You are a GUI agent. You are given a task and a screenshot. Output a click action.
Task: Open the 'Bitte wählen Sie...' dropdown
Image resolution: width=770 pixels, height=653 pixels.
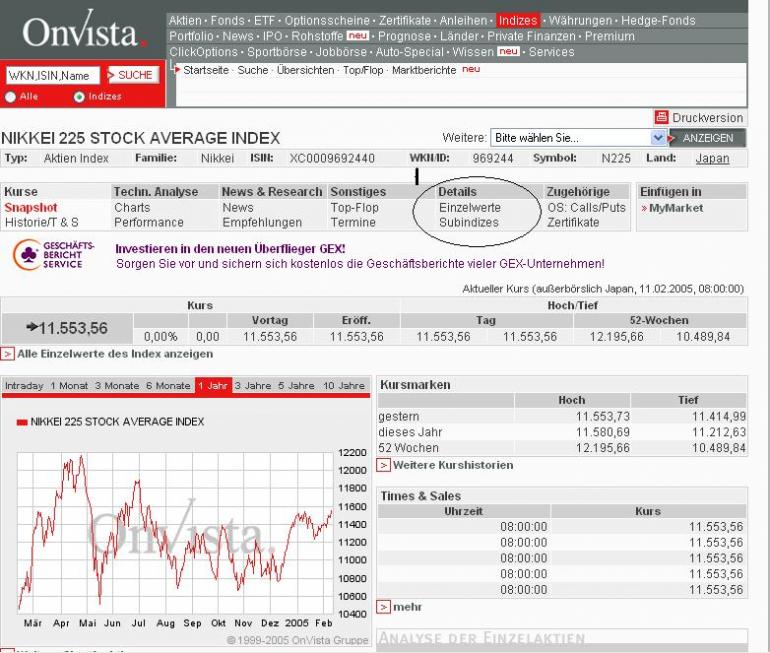click(x=578, y=138)
